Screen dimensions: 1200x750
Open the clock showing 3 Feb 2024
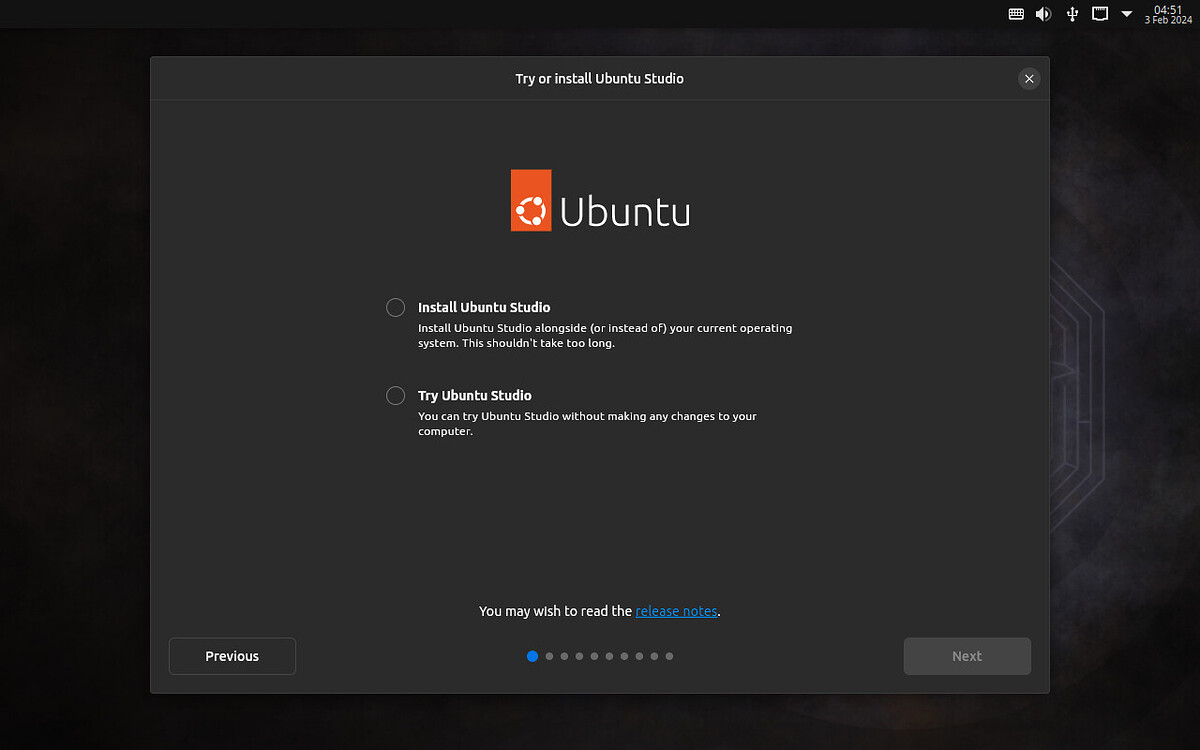pos(1167,14)
